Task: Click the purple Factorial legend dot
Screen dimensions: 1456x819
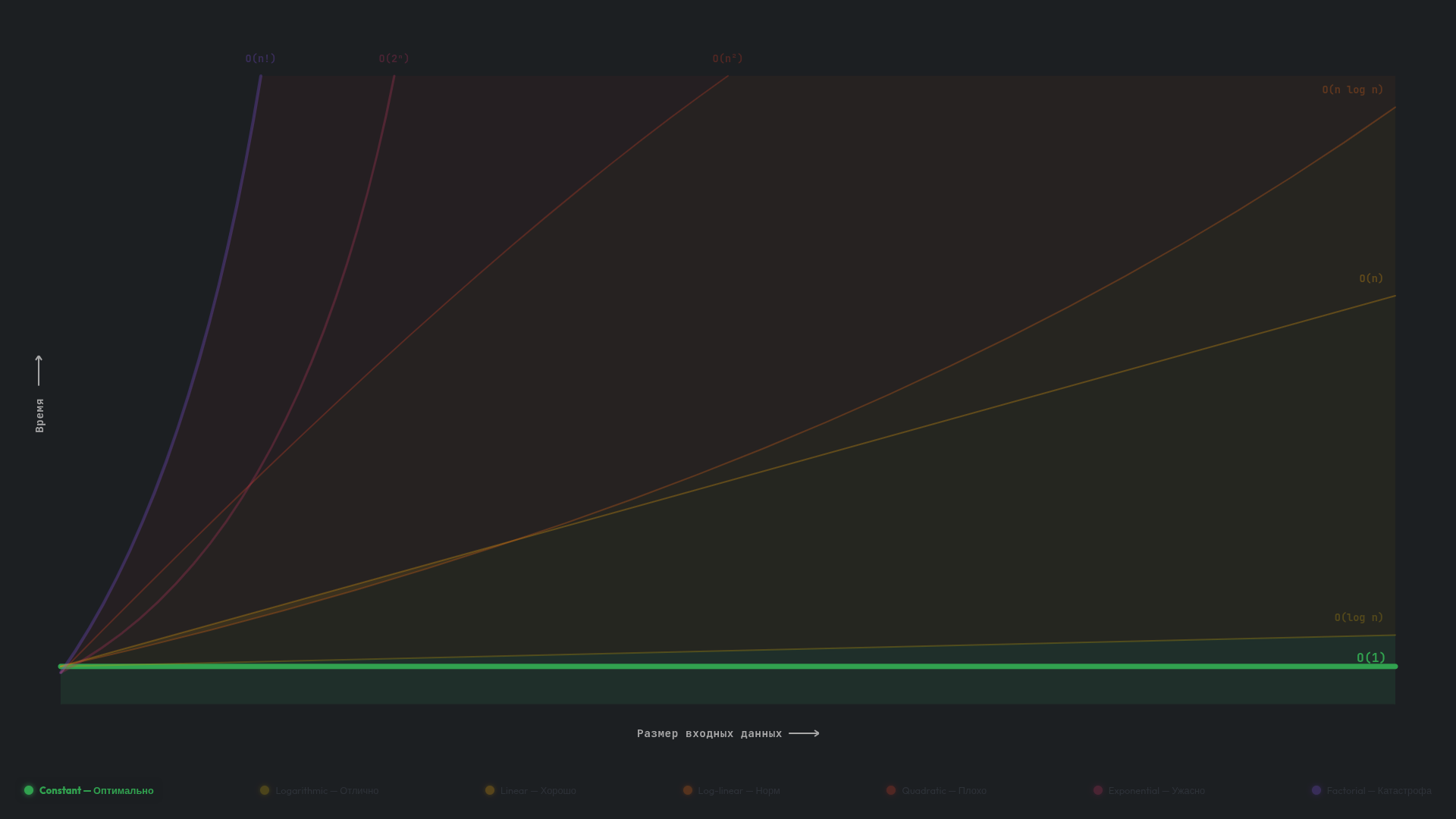Action: point(1316,790)
